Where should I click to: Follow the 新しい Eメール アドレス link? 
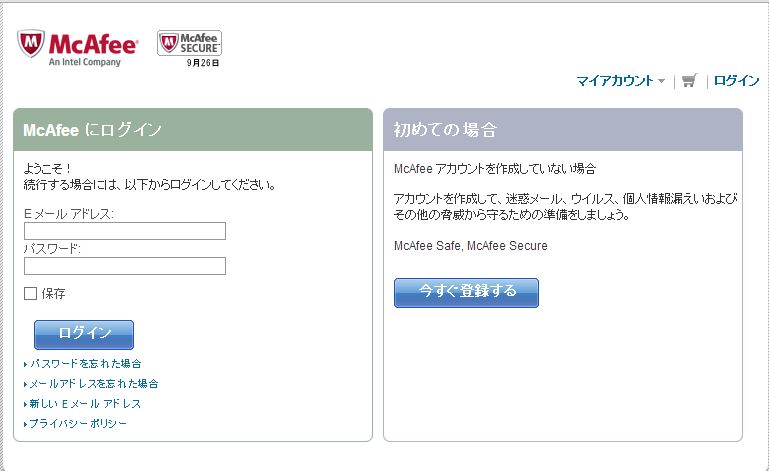(86, 404)
